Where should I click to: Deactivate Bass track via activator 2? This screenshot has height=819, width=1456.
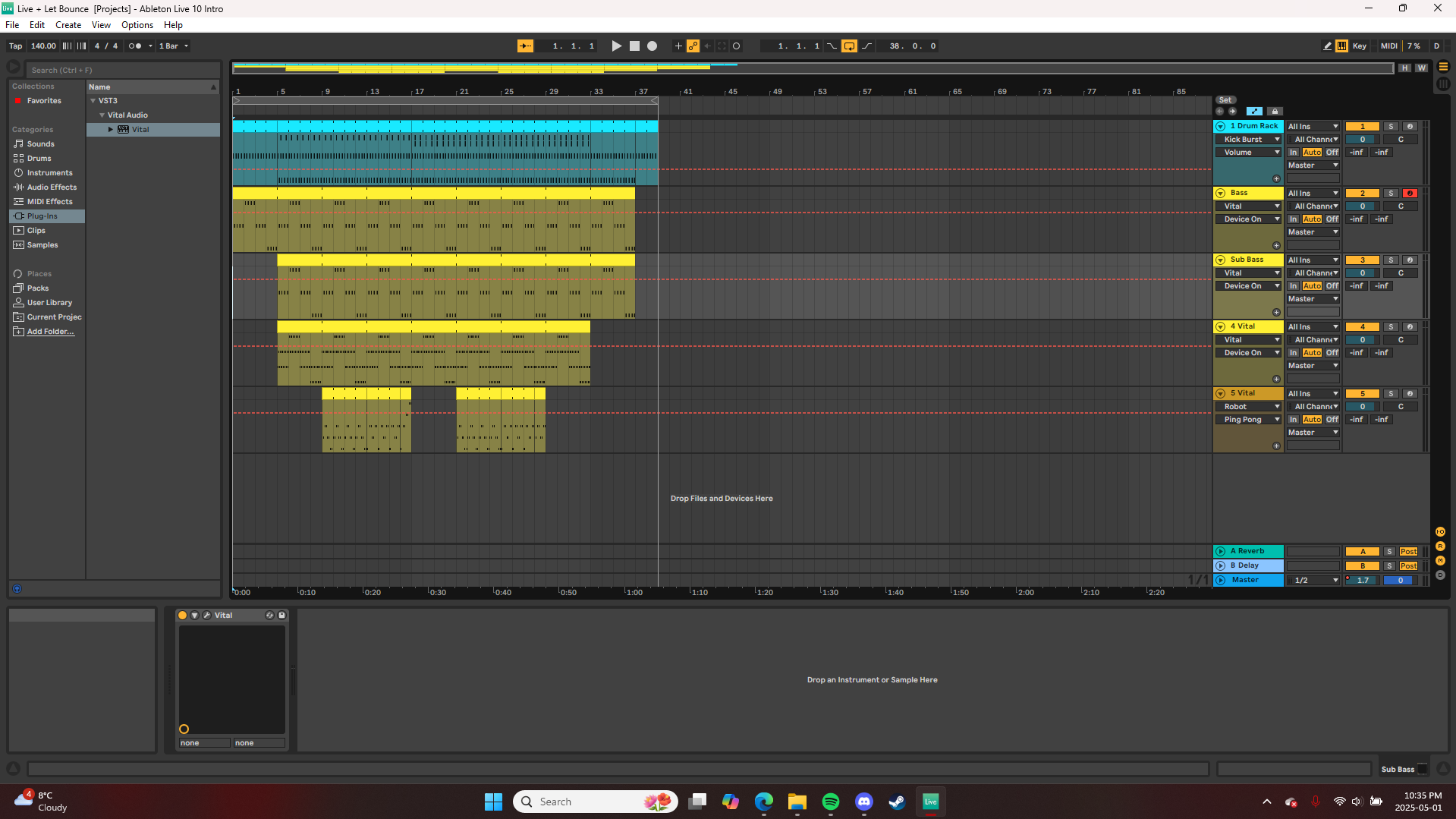[x=1362, y=194]
